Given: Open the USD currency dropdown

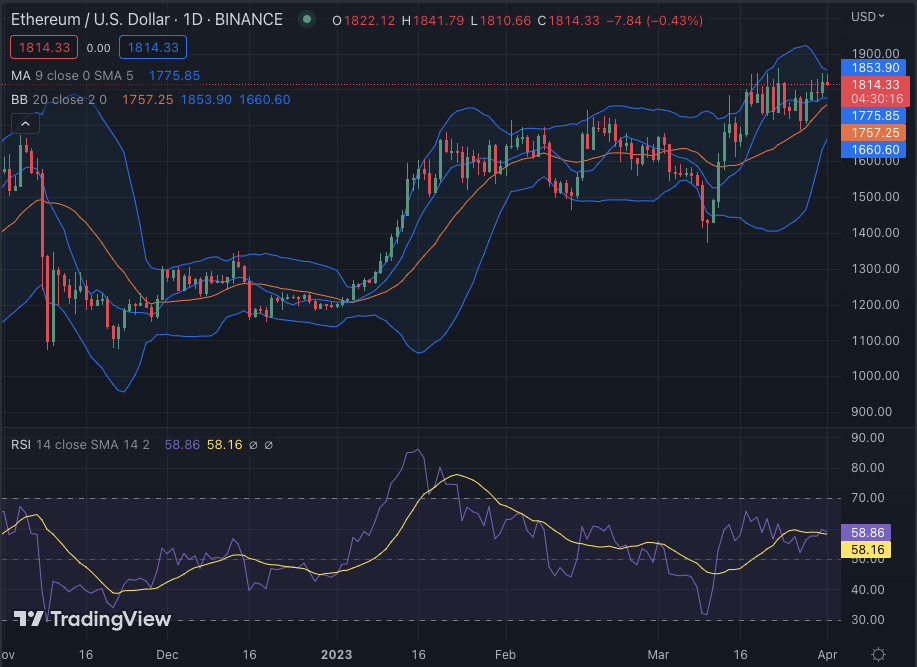Looking at the screenshot, I should tap(867, 17).
